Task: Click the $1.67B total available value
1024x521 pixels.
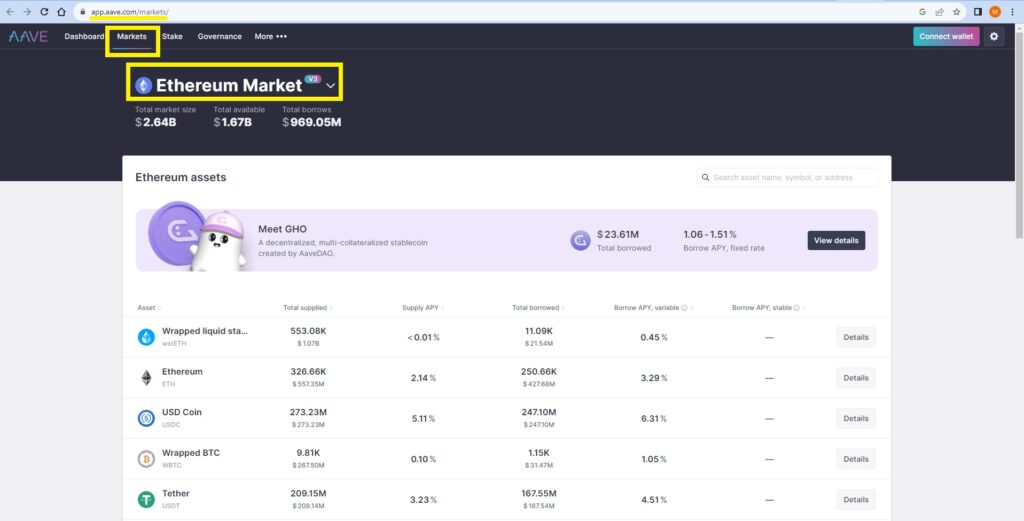Action: coord(232,122)
